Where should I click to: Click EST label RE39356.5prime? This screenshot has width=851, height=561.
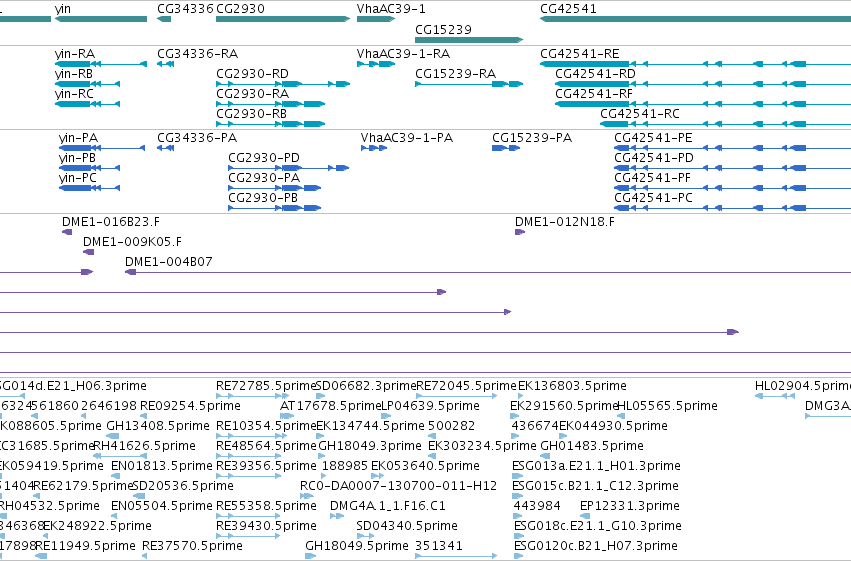[266, 466]
